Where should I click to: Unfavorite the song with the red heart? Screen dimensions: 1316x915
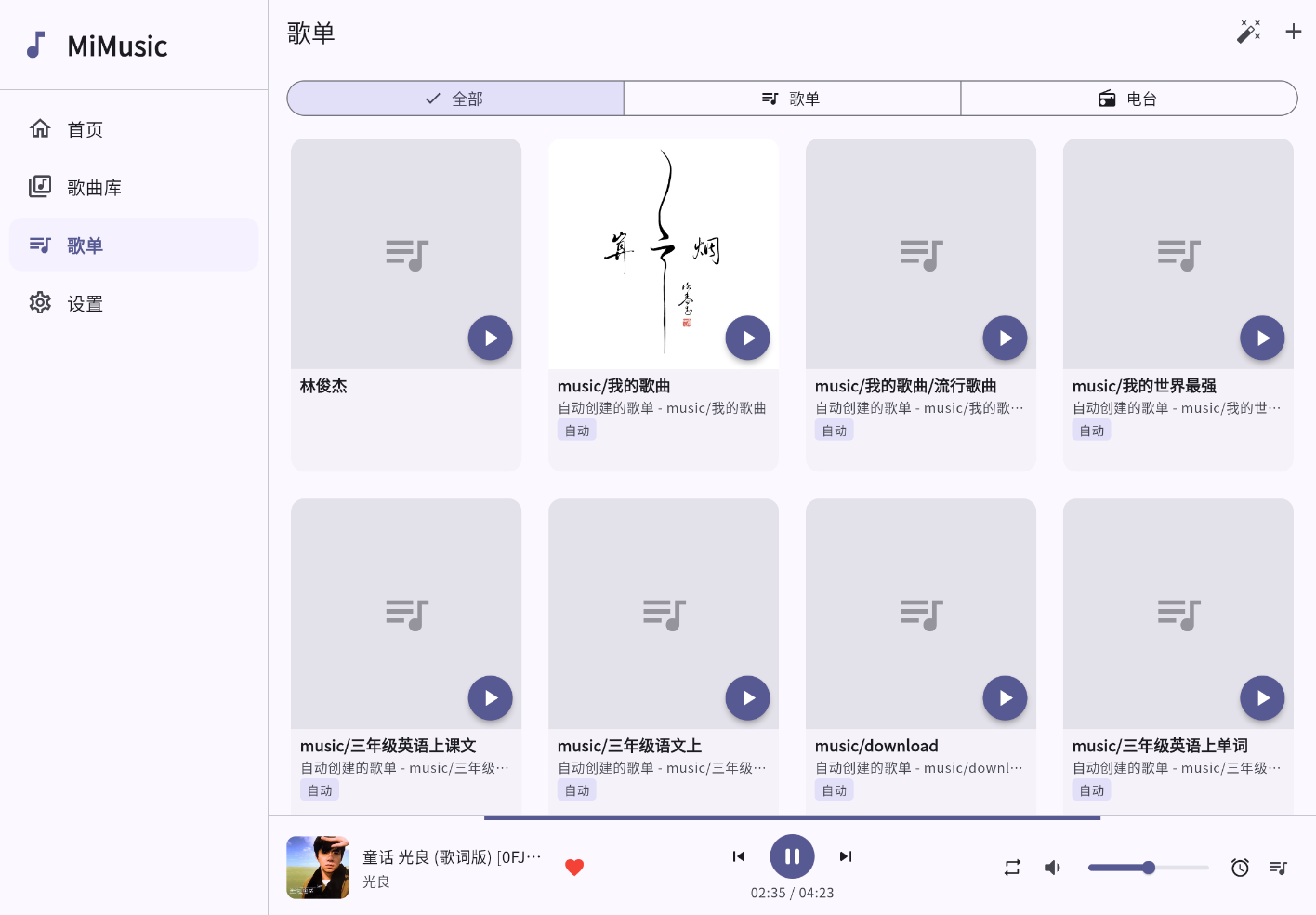pyautogui.click(x=574, y=868)
